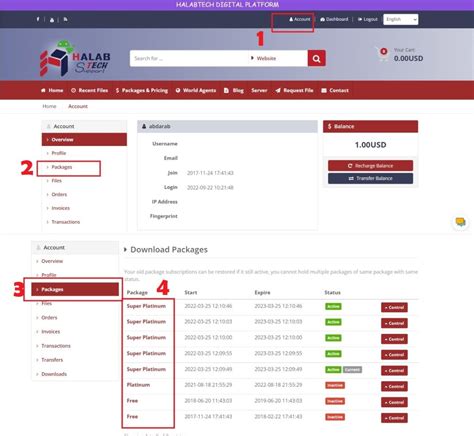Select Transactions in upper account sidebar
The width and height of the screenshot is (474, 436).
click(66, 222)
